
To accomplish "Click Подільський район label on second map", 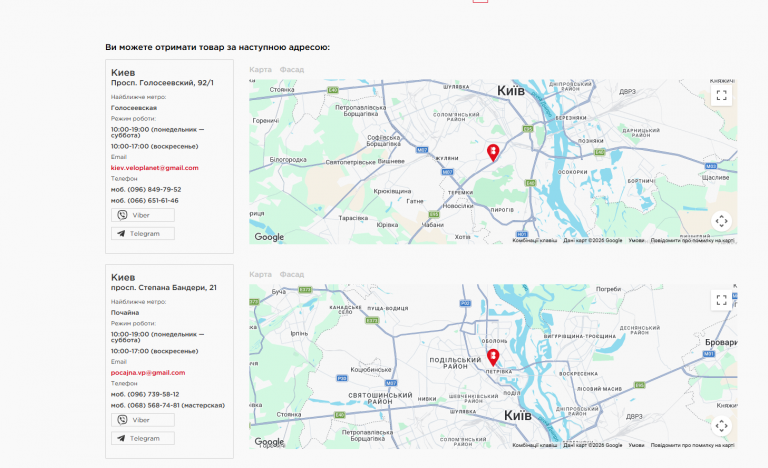I will [x=455, y=363].
